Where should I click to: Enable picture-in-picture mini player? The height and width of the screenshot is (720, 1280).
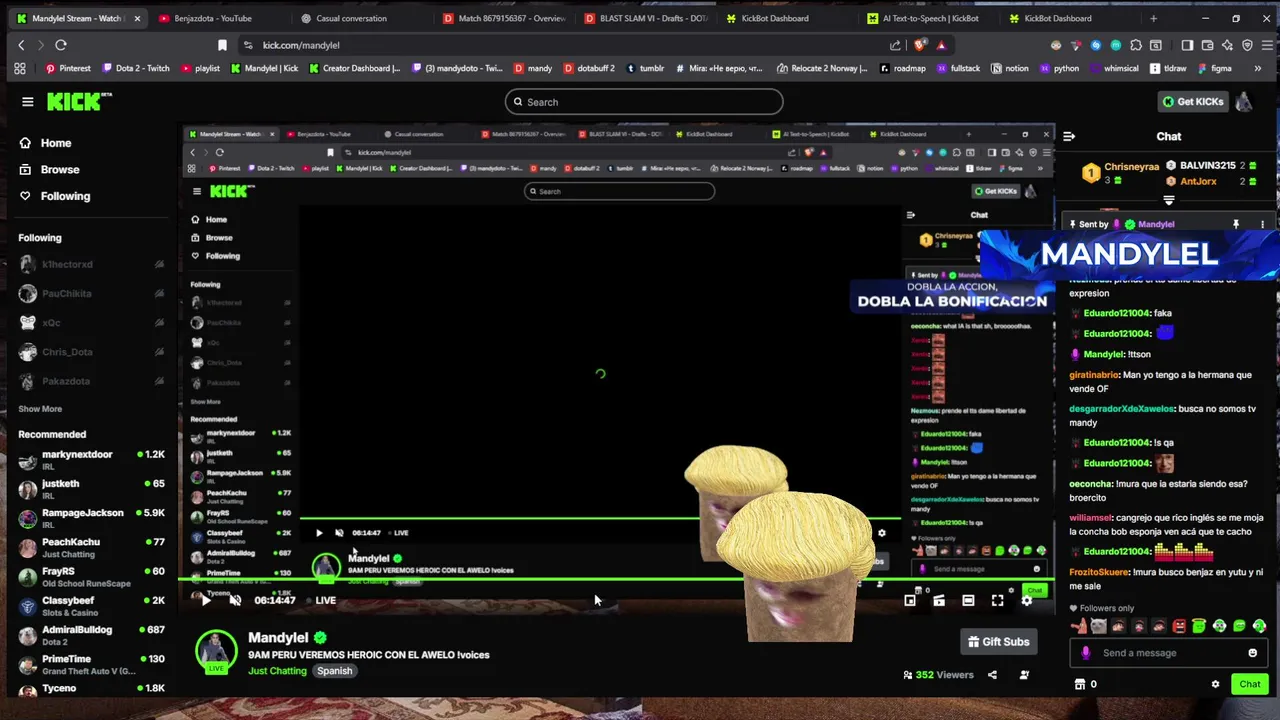[909, 600]
